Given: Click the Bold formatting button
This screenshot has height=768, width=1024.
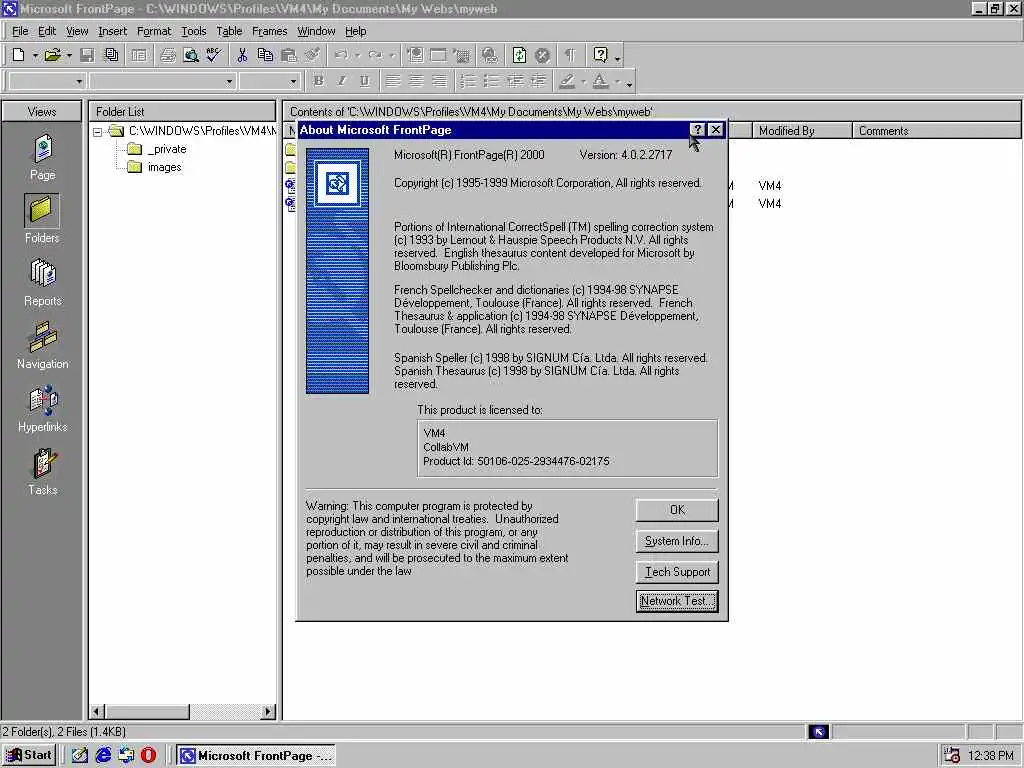Looking at the screenshot, I should tap(319, 81).
